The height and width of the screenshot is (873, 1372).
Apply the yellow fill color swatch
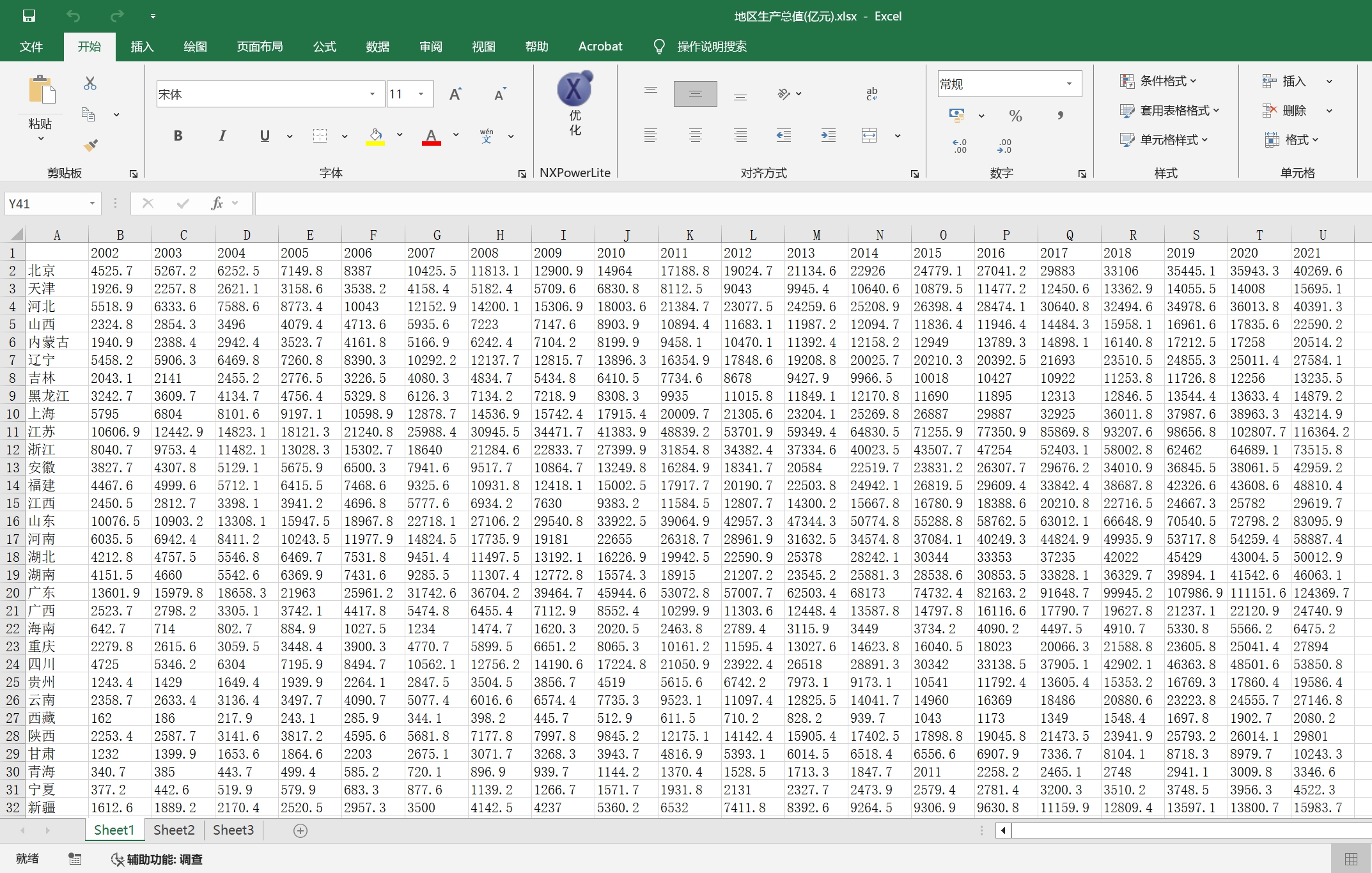[x=375, y=136]
